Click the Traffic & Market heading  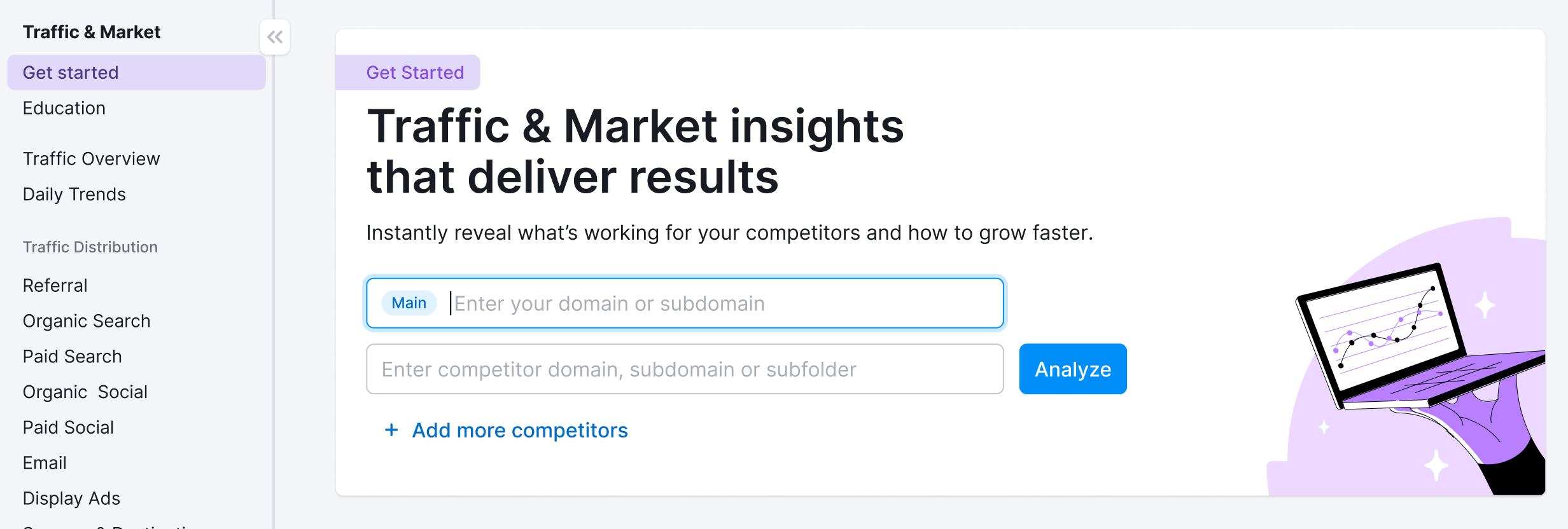[x=92, y=31]
